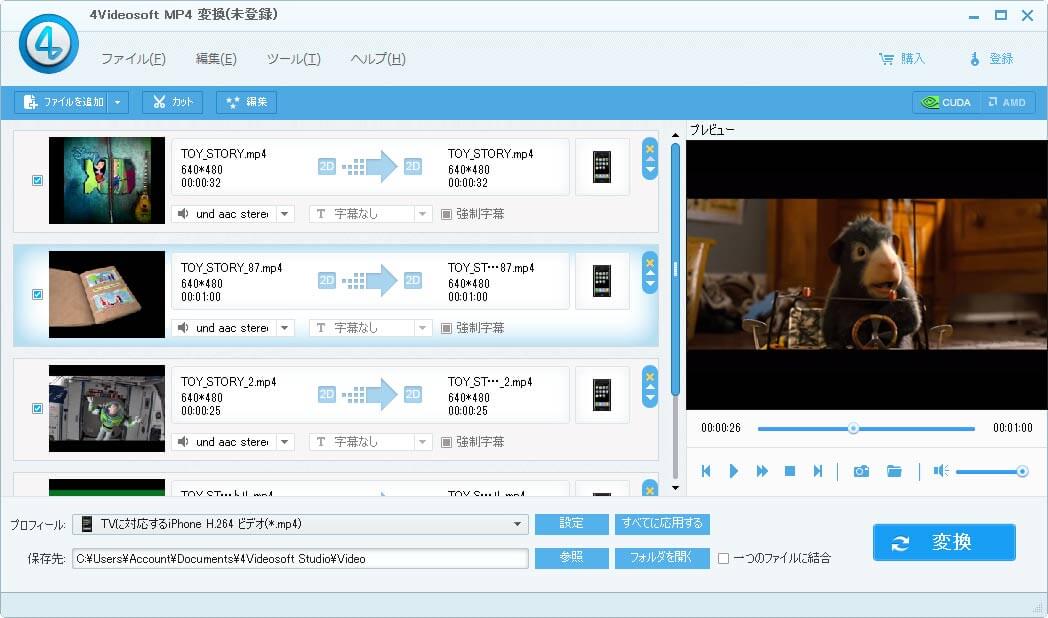Click 参照 to browse save destination

click(571, 559)
